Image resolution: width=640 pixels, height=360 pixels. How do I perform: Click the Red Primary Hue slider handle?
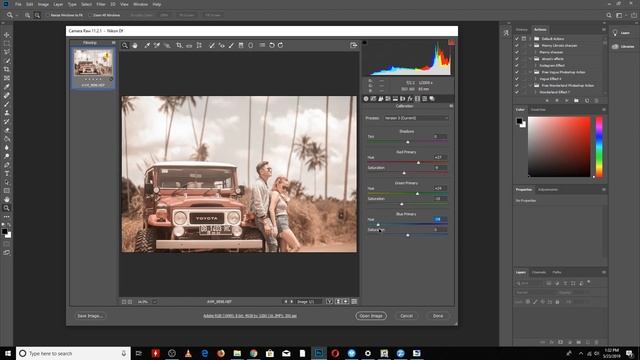coord(418,162)
